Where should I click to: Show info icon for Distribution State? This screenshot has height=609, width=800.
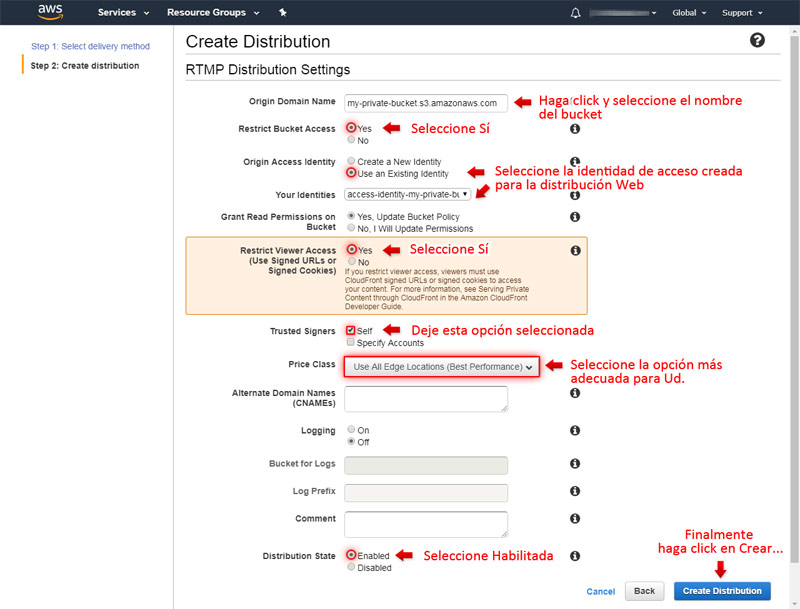click(575, 556)
